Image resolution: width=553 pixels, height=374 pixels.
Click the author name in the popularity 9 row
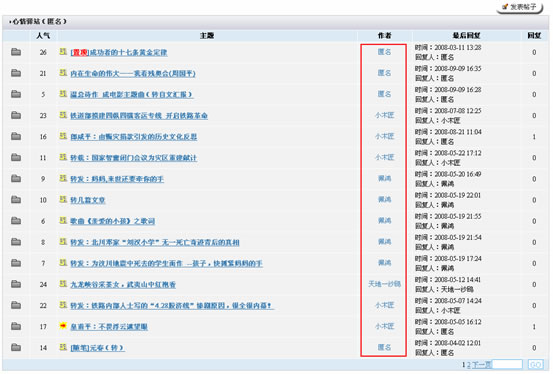click(384, 179)
